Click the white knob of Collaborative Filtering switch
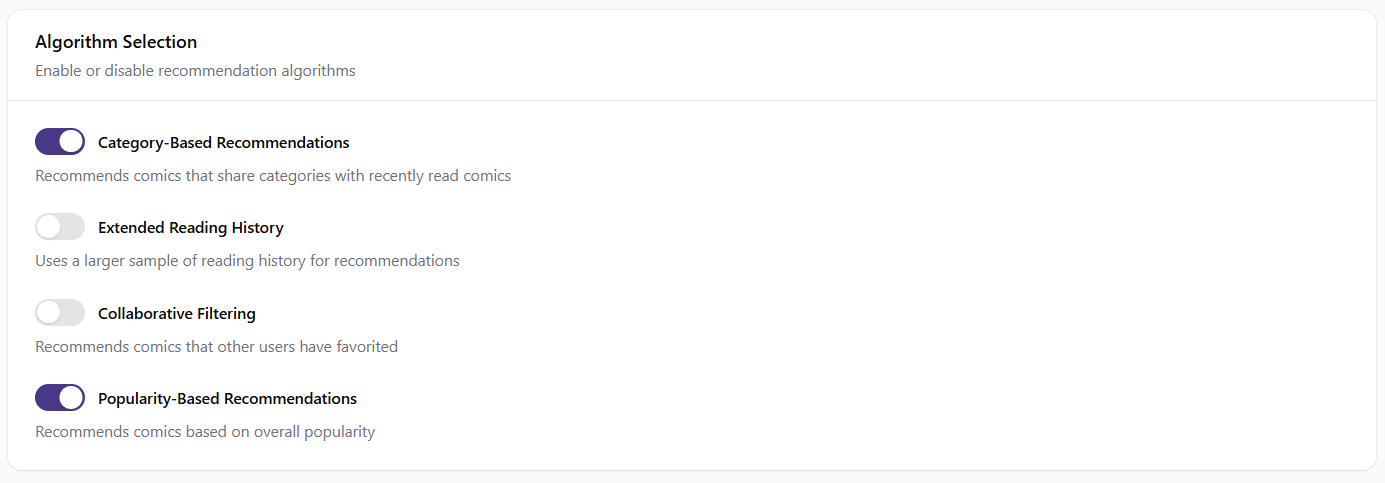This screenshot has width=1385, height=483. tap(49, 313)
